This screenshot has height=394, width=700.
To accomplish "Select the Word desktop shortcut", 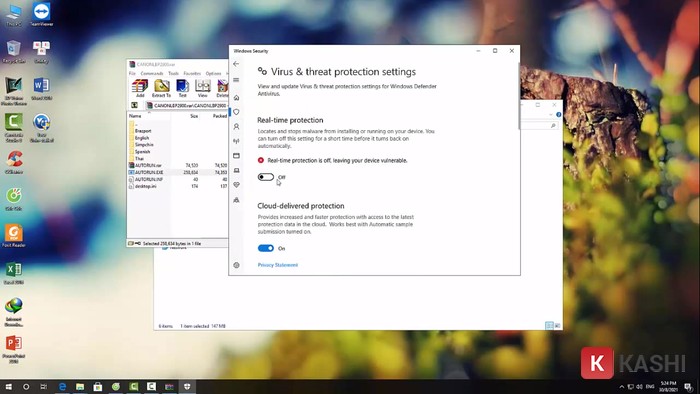I will [41, 88].
